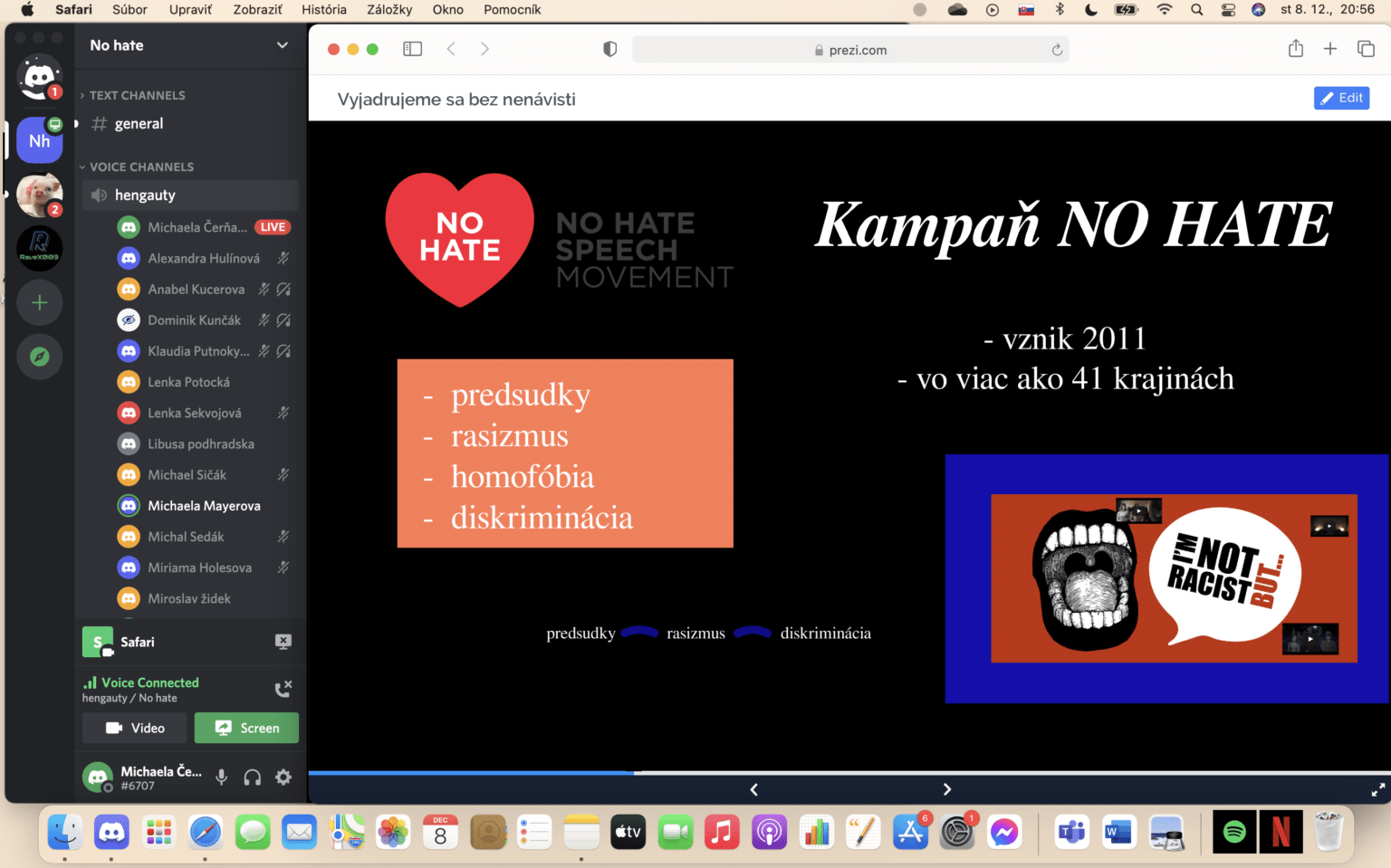Viewport: 1391px width, 868px height.
Task: Open Súbor menu
Action: click(130, 9)
